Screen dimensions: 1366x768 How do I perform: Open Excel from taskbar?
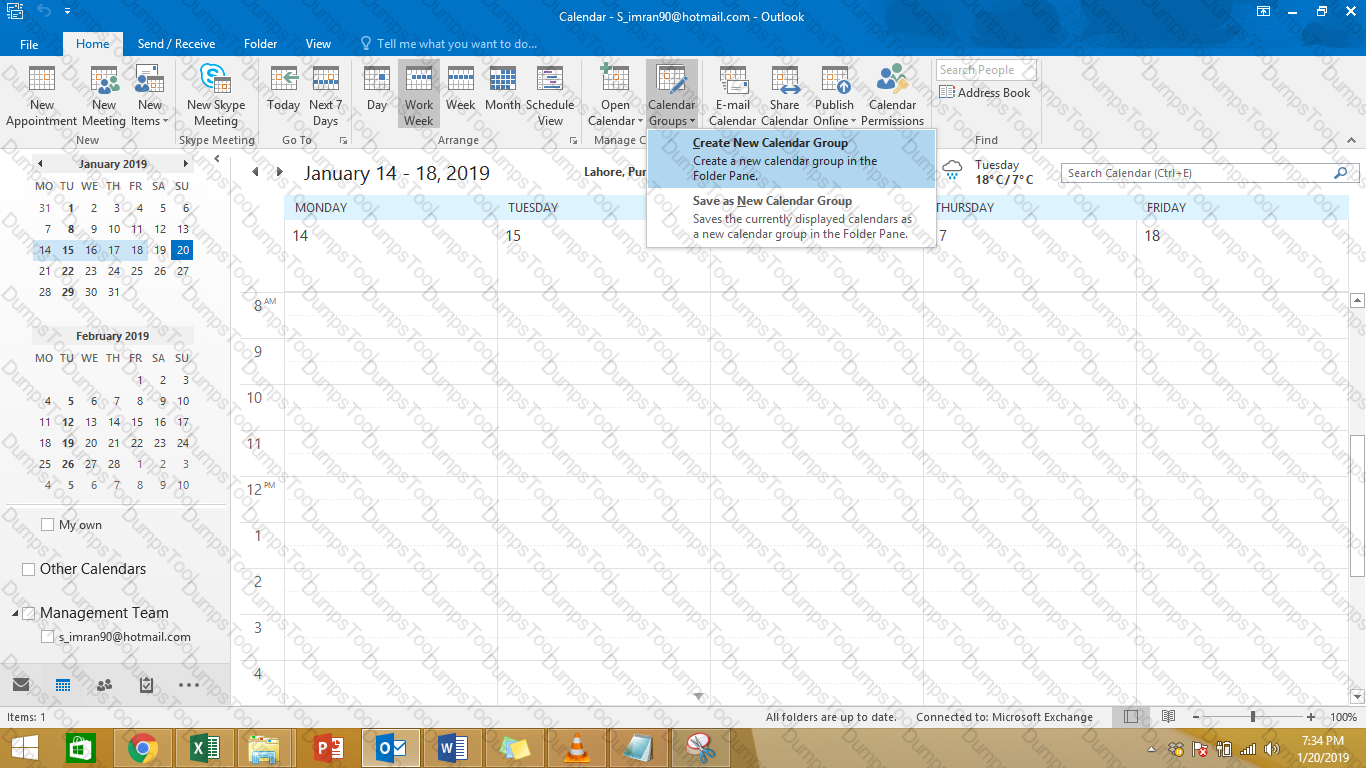pyautogui.click(x=204, y=748)
